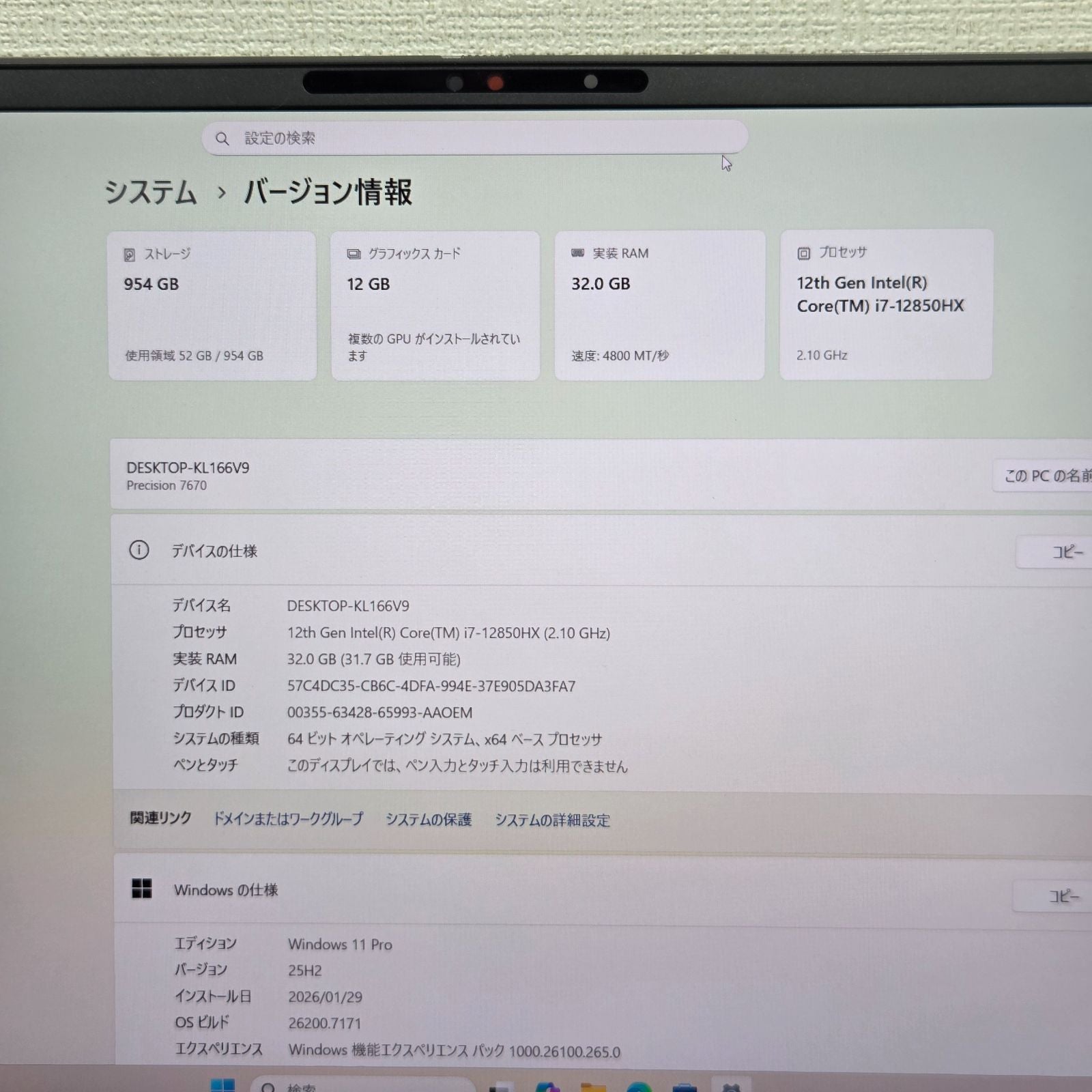Select 使用領域 52 GB / 954 GB text

click(194, 356)
